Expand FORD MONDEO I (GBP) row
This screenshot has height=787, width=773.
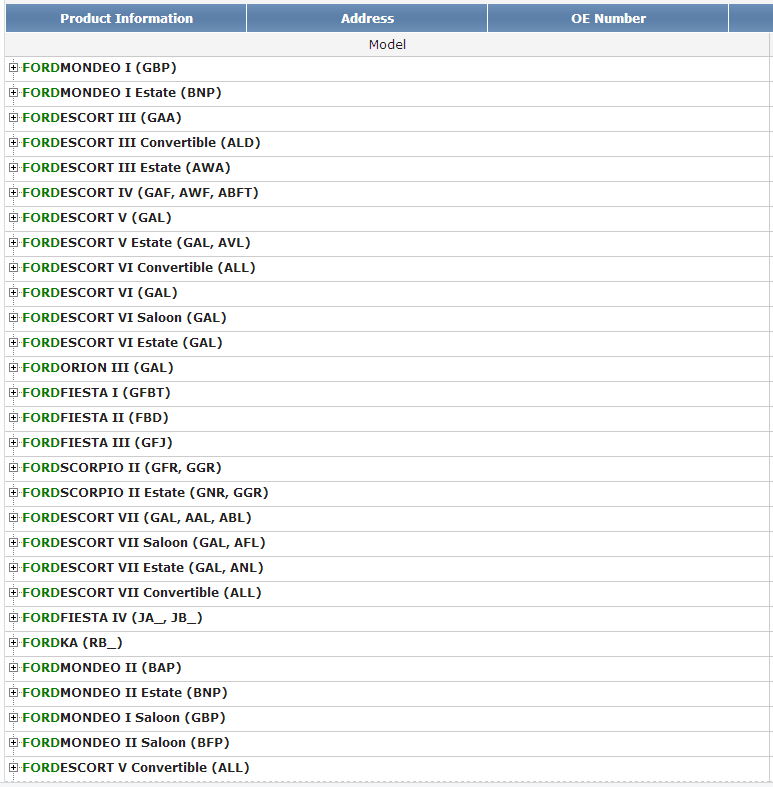[14, 67]
